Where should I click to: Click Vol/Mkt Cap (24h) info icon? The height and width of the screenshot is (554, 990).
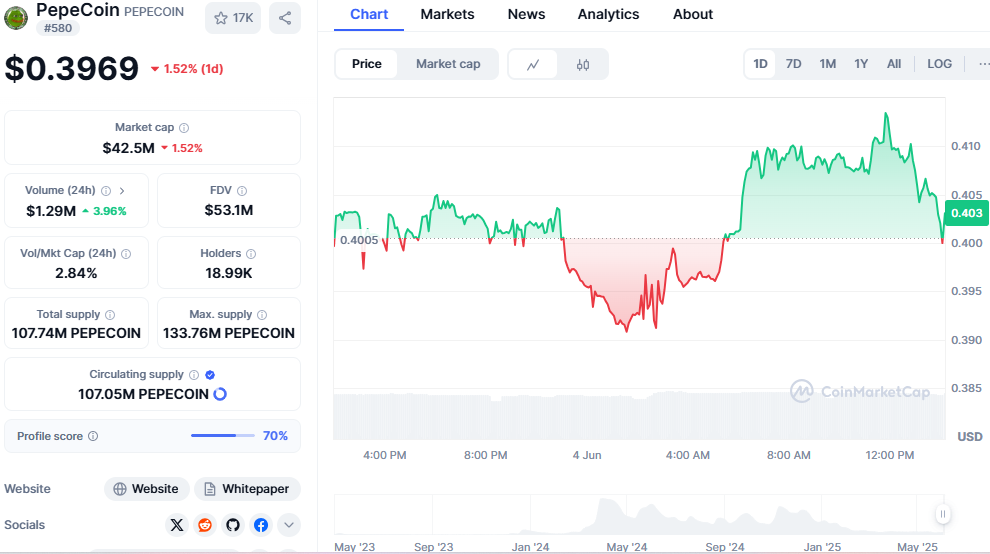coord(126,254)
